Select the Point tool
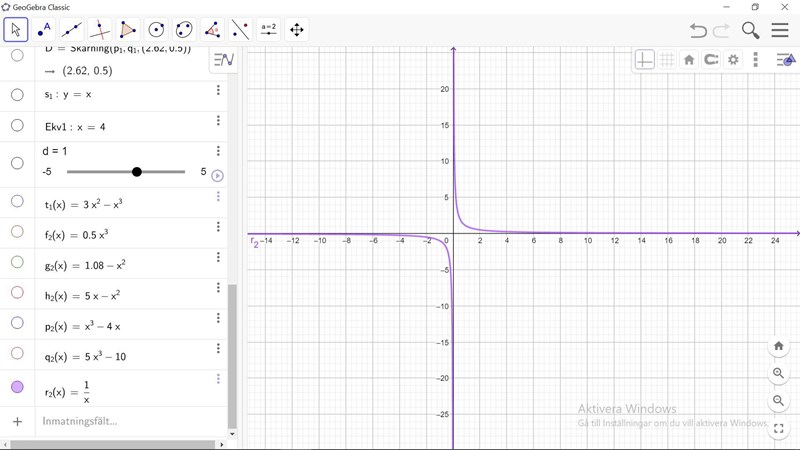This screenshot has width=800, height=450. tap(43, 30)
